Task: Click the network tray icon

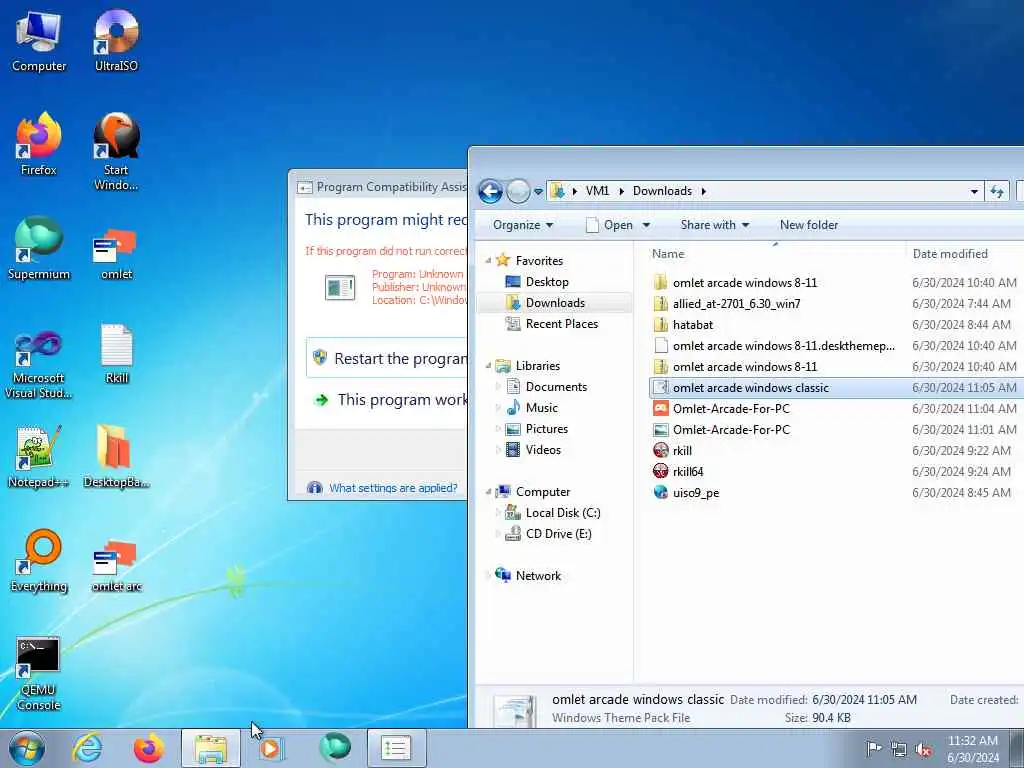Action: click(899, 748)
